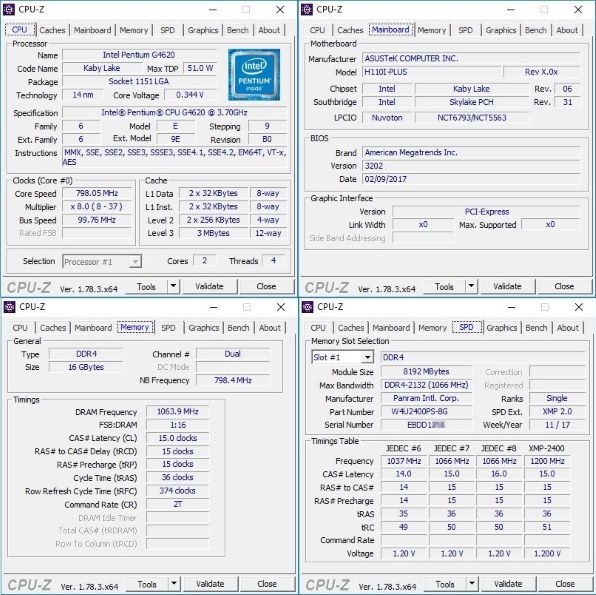
Task: Click the CPU-Z app icon in the Mainboard window title bar
Action: [x=307, y=9]
